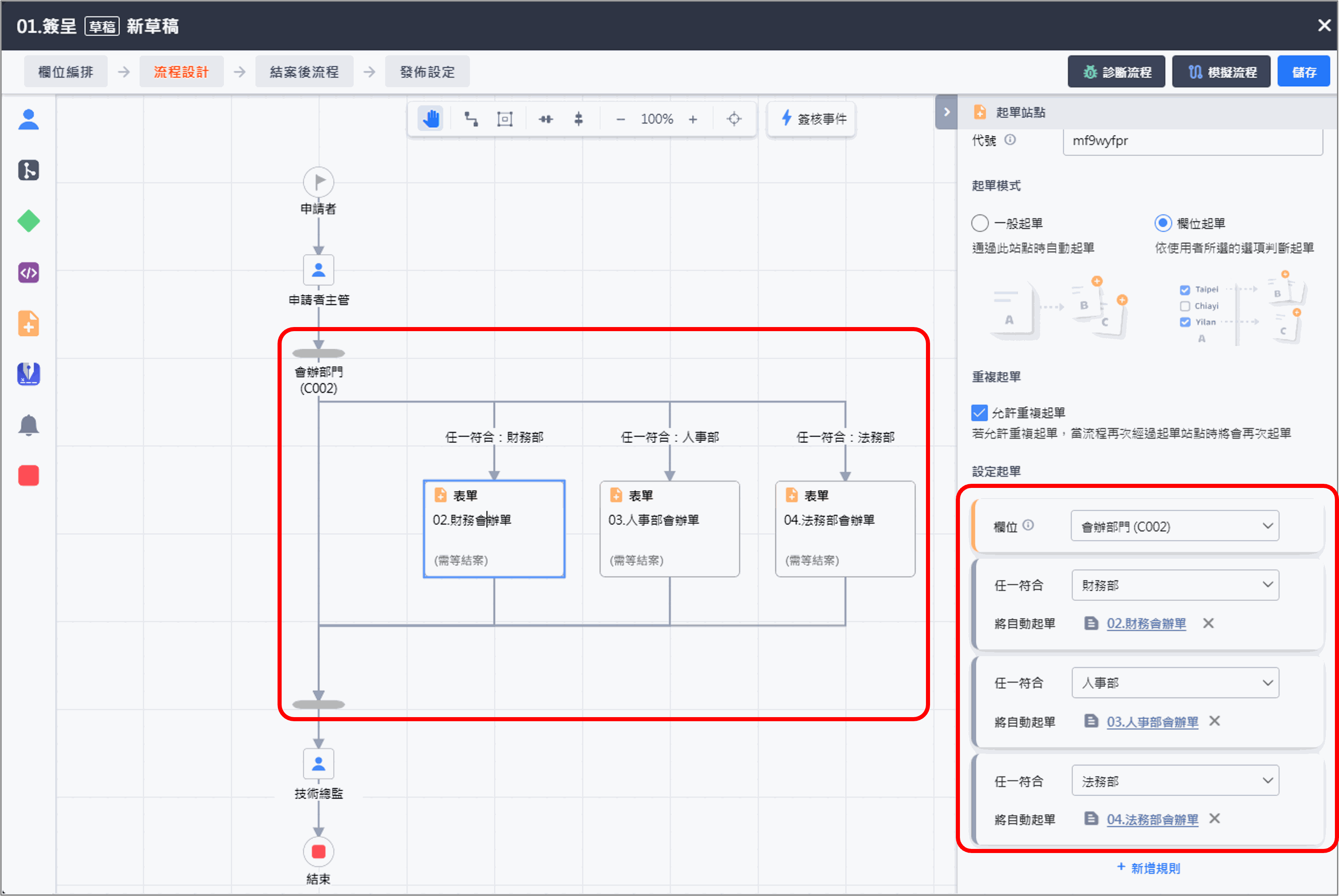Select the hand pan tool
This screenshot has width=1339, height=896.
[430, 119]
